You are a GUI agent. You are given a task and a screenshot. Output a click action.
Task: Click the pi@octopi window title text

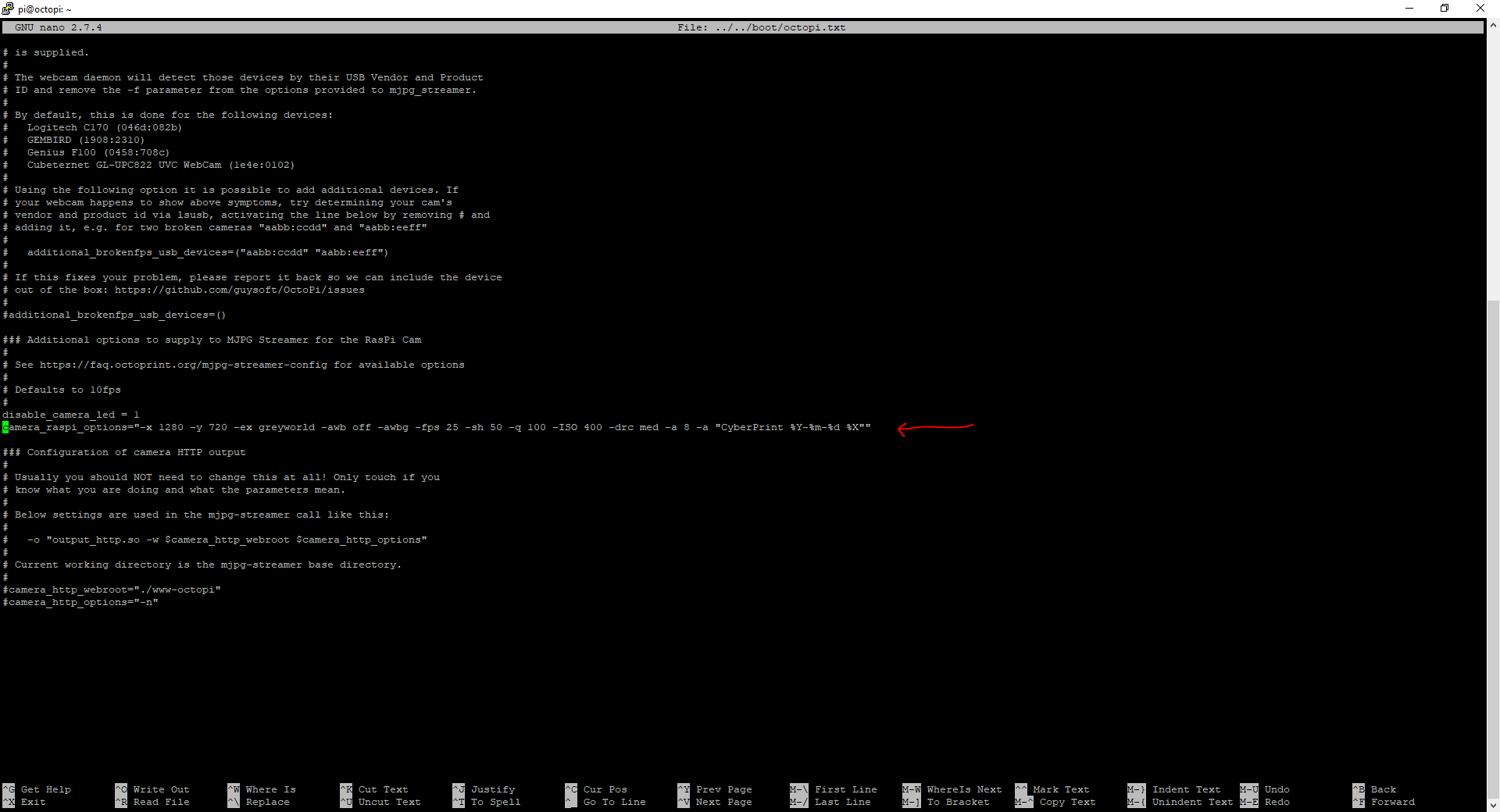[45, 9]
